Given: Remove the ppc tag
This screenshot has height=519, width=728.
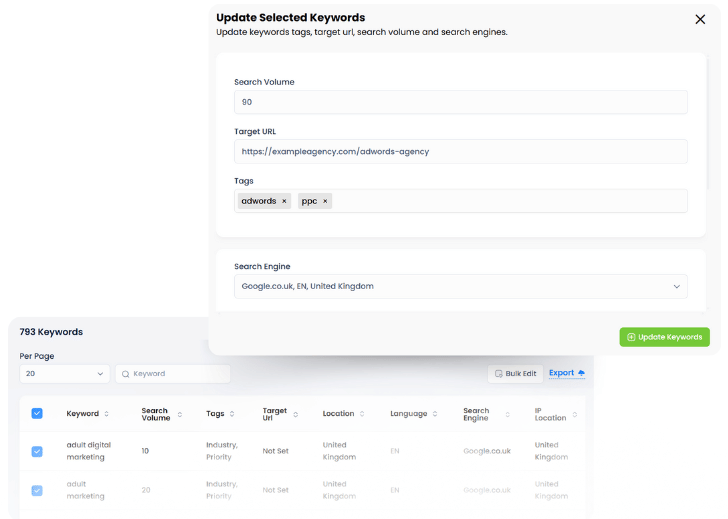Looking at the screenshot, I should [325, 201].
